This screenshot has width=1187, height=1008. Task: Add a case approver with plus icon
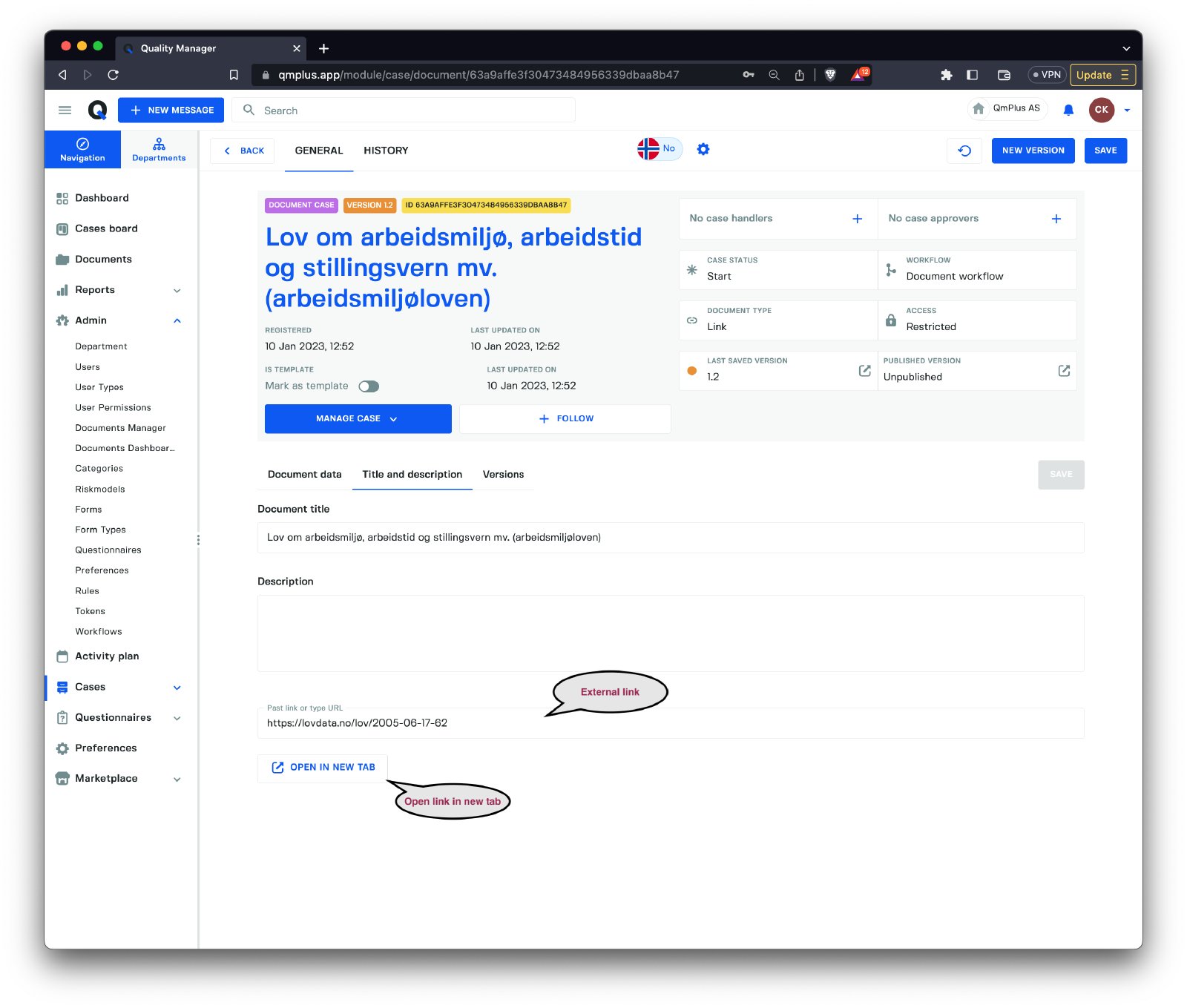click(x=1056, y=219)
